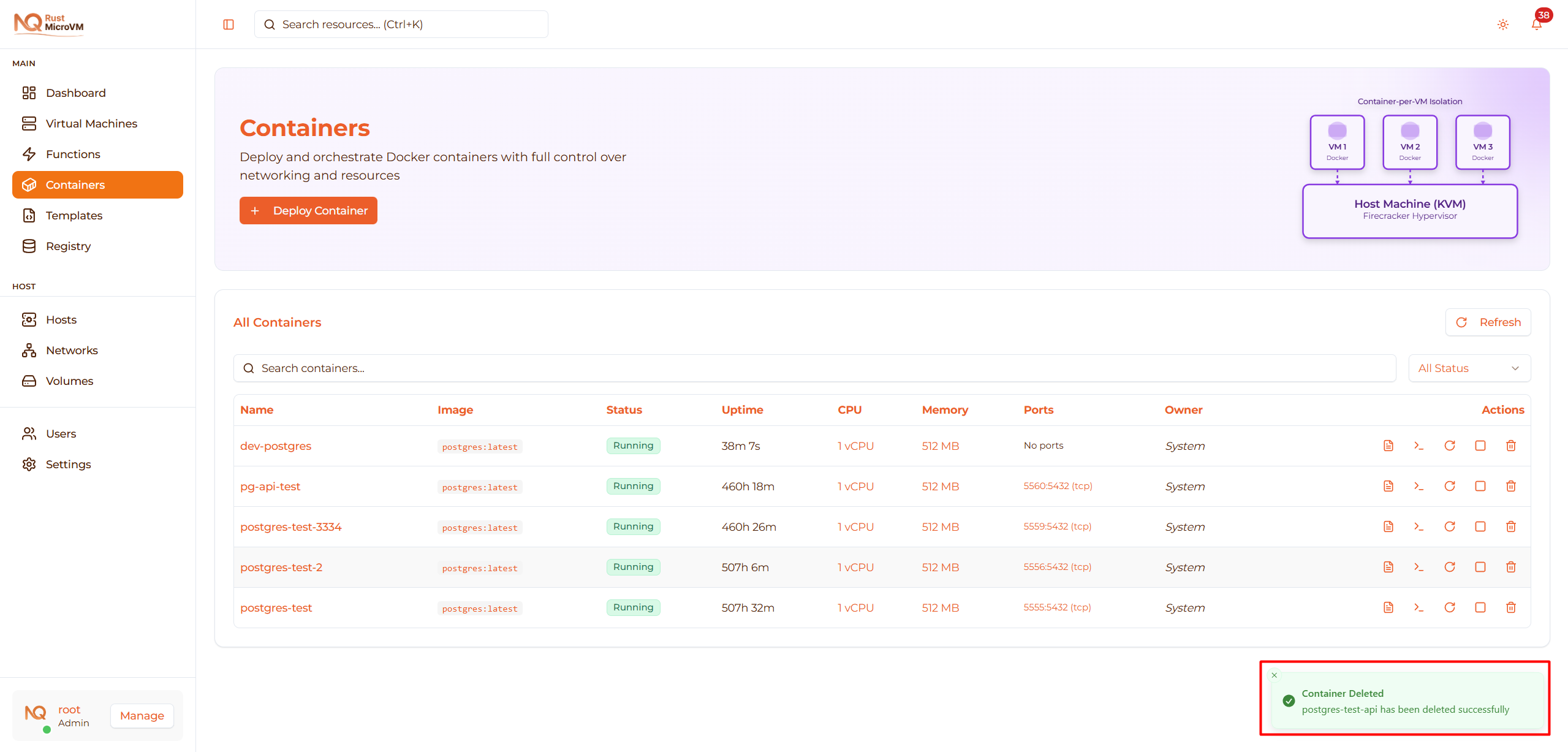Delete the postgres-test container
This screenshot has height=752, width=1568.
point(1510,607)
